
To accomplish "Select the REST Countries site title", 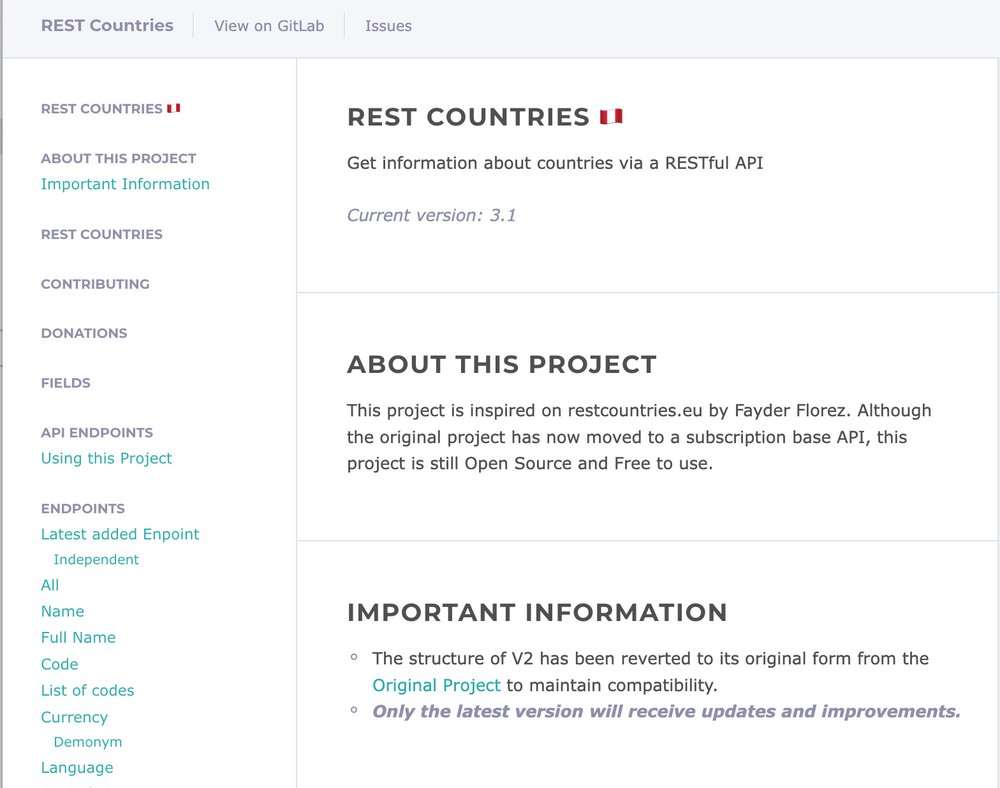I will pos(106,26).
